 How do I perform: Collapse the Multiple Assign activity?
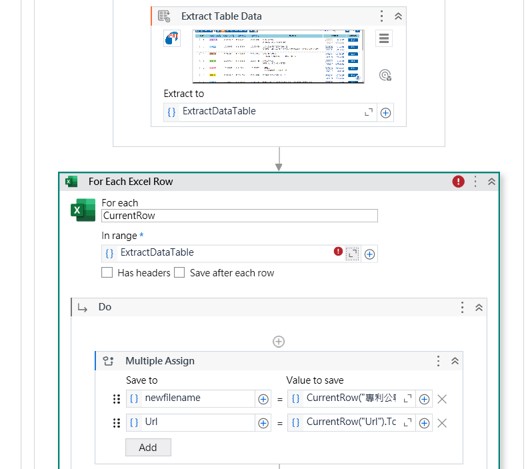tap(455, 361)
